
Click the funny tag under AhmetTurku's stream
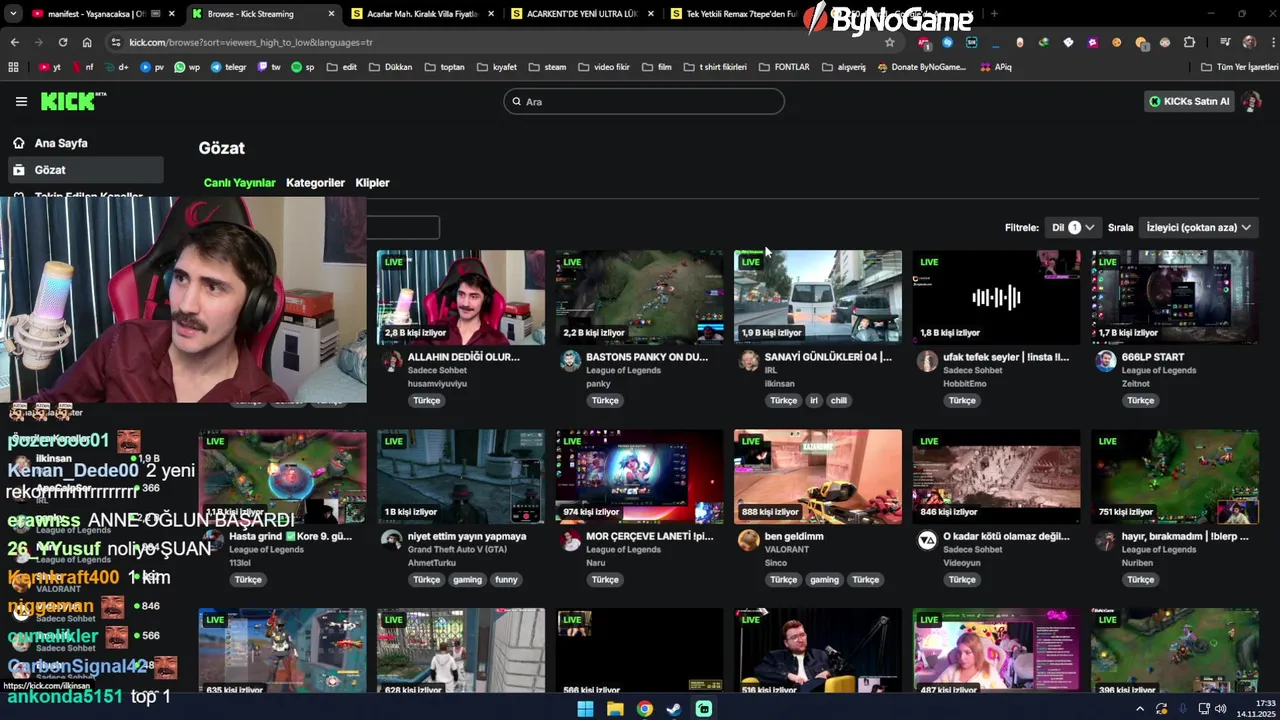[507, 580]
